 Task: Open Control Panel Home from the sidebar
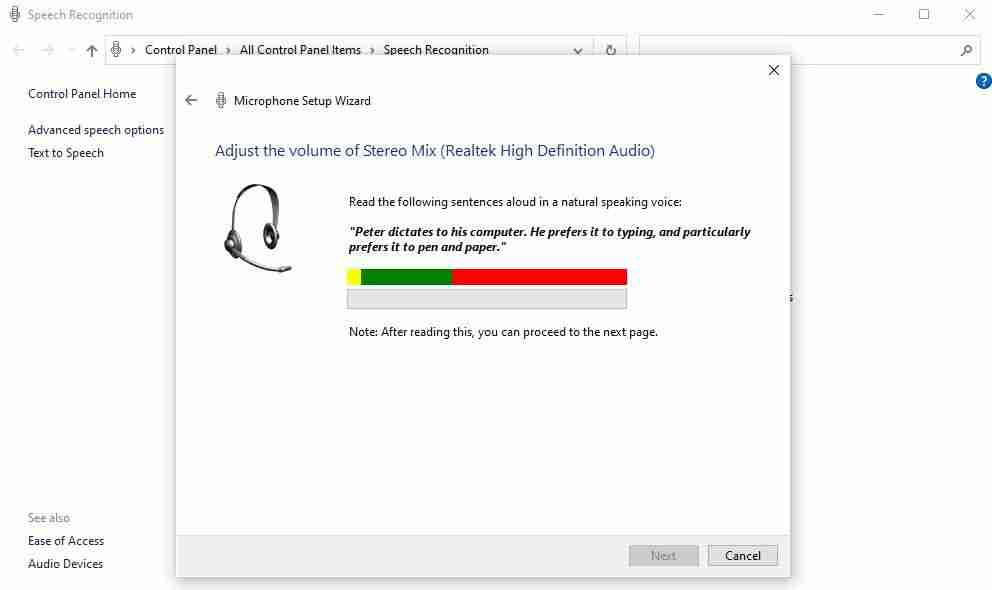(x=82, y=93)
